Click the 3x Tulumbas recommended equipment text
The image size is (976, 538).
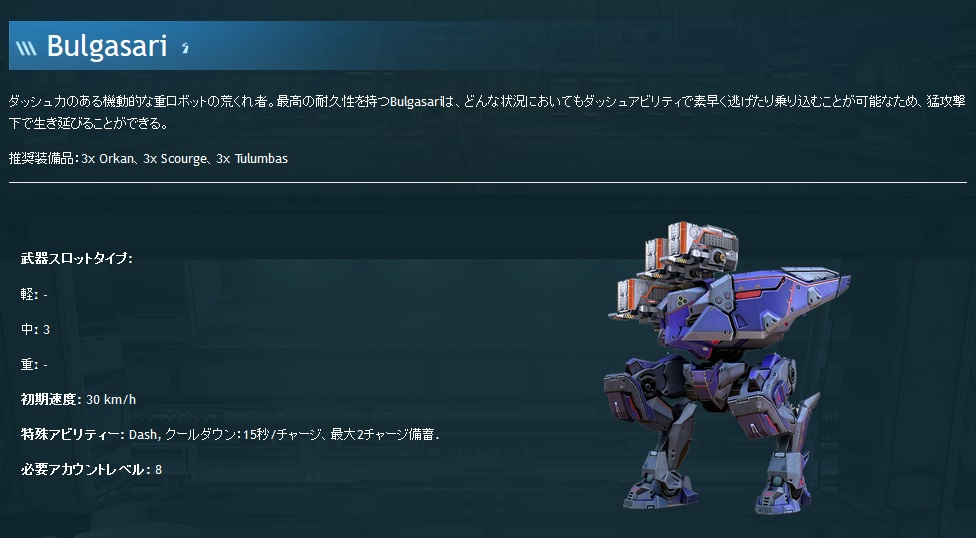point(252,159)
